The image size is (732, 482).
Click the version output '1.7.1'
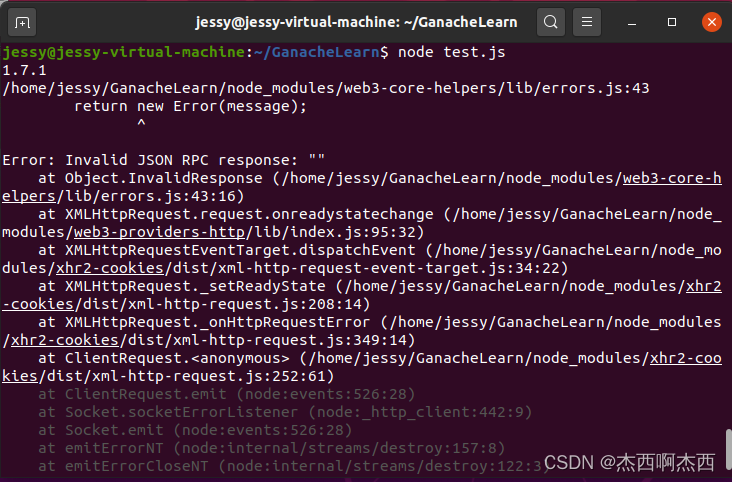[x=24, y=70]
